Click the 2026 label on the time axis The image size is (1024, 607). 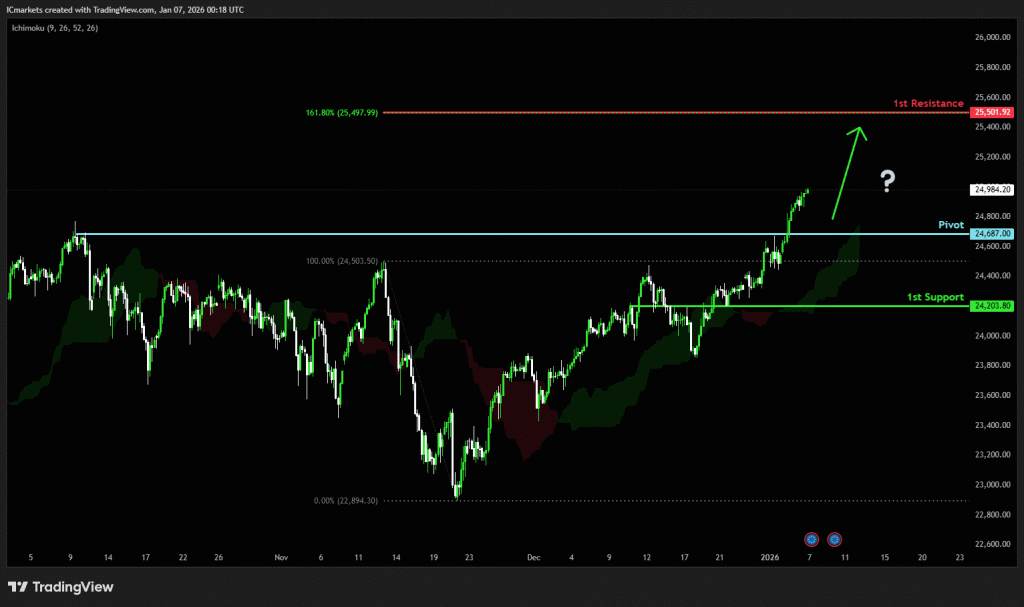point(769,556)
